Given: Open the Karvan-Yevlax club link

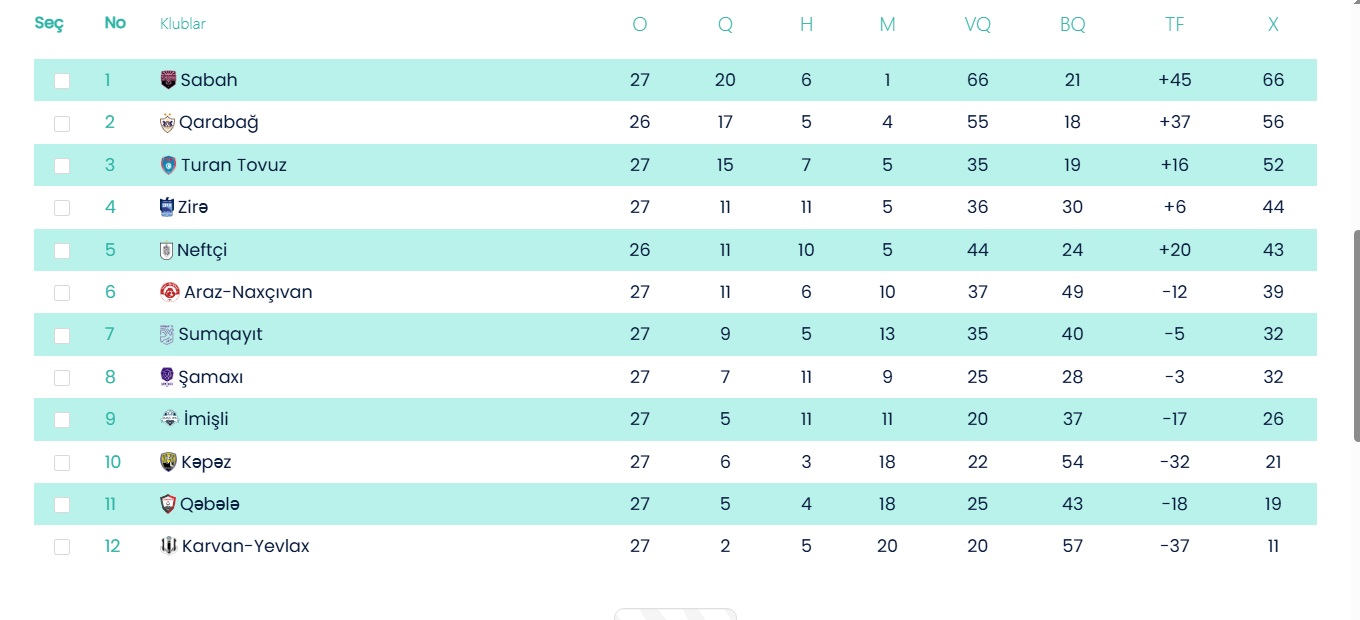Looking at the screenshot, I should click(245, 546).
